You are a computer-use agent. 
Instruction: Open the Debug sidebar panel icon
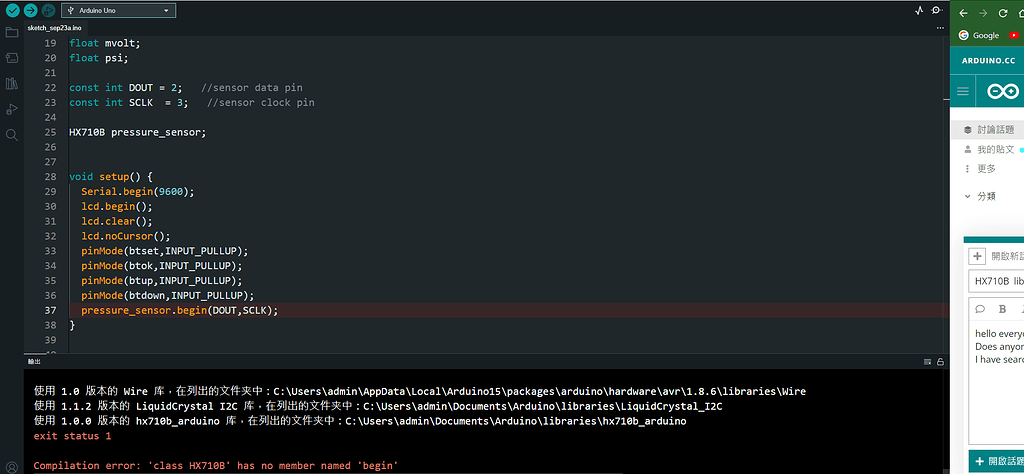coord(12,109)
